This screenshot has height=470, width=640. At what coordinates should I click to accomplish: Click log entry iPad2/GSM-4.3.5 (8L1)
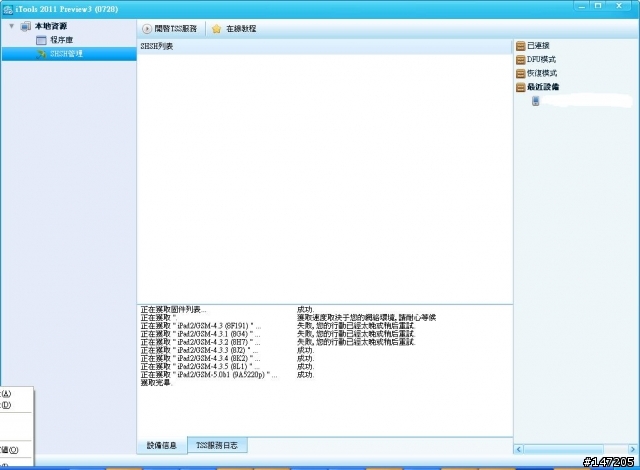pyautogui.click(x=200, y=367)
